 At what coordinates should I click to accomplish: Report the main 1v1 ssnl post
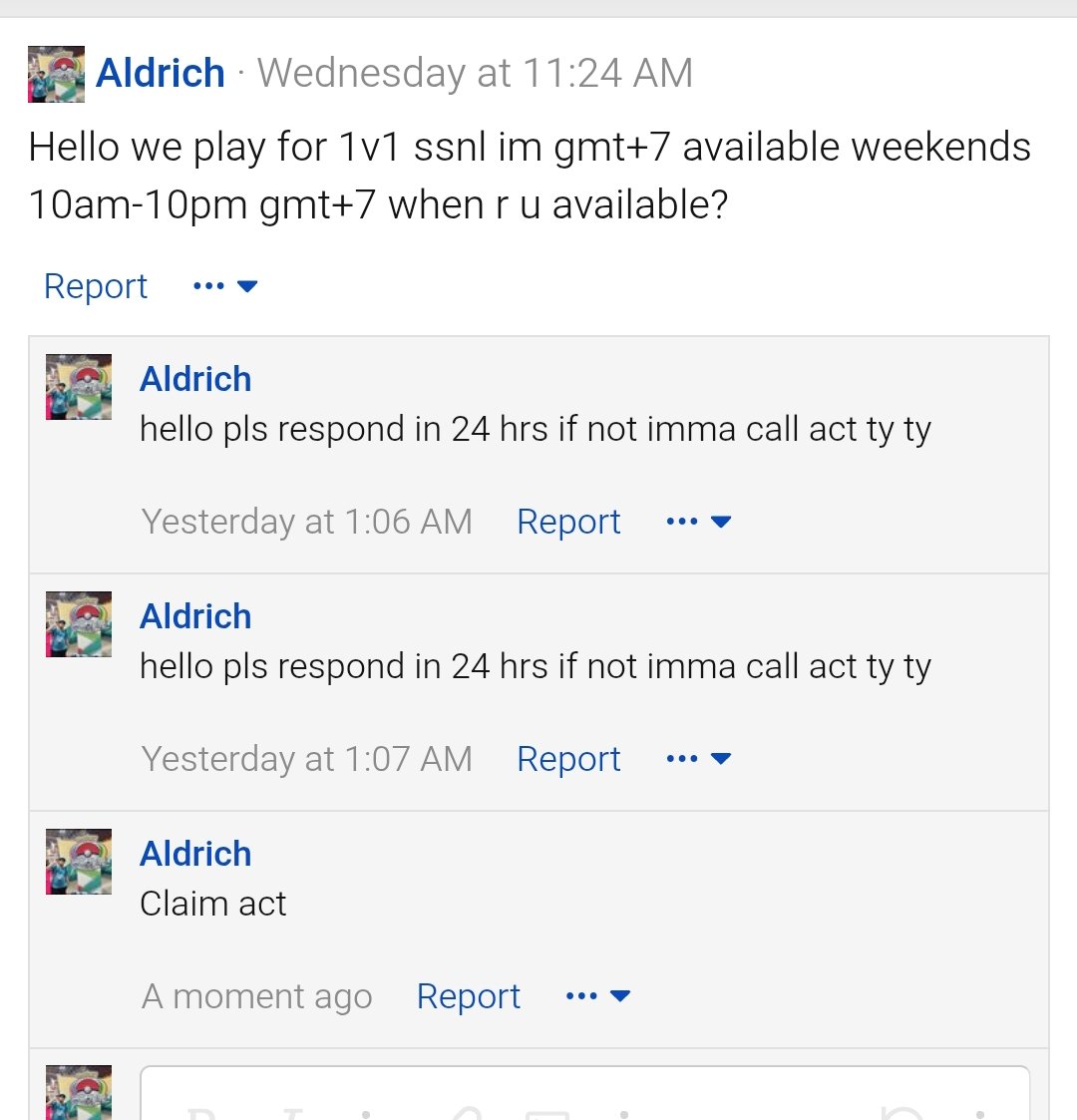coord(96,286)
